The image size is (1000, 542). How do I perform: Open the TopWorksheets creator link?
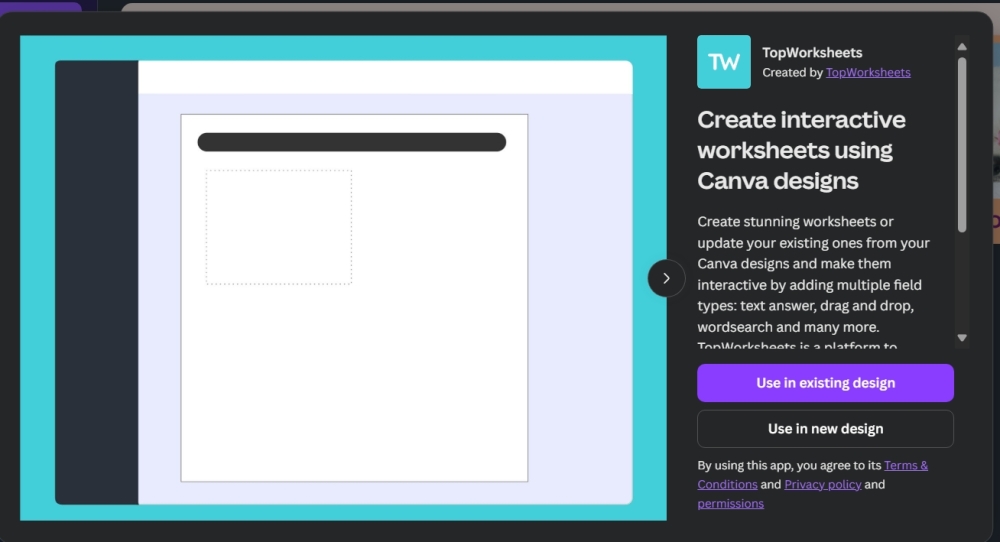pos(867,72)
